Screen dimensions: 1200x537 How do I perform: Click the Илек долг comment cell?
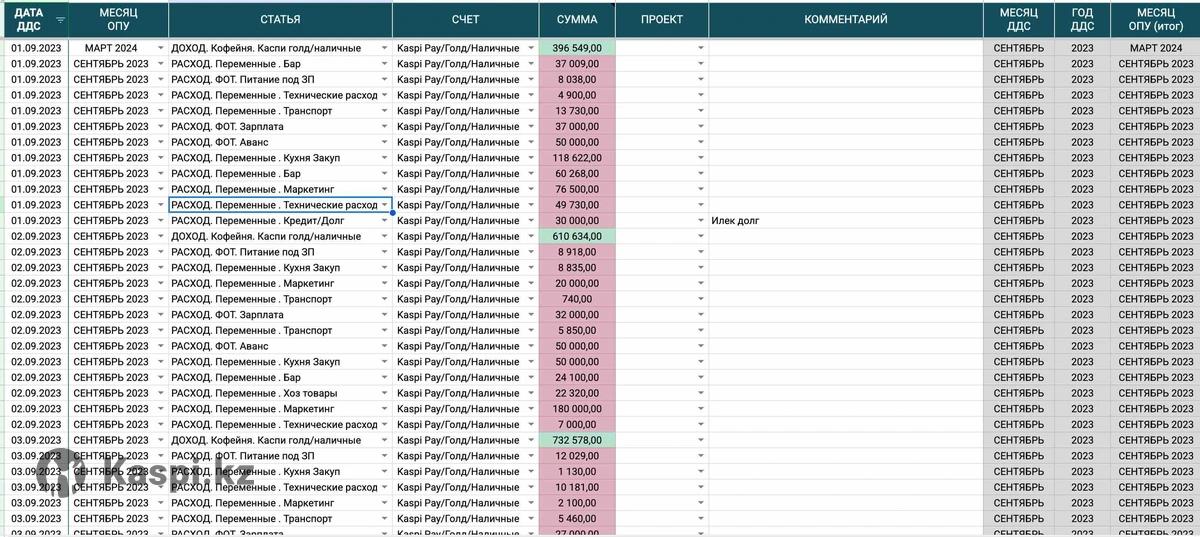click(846, 221)
